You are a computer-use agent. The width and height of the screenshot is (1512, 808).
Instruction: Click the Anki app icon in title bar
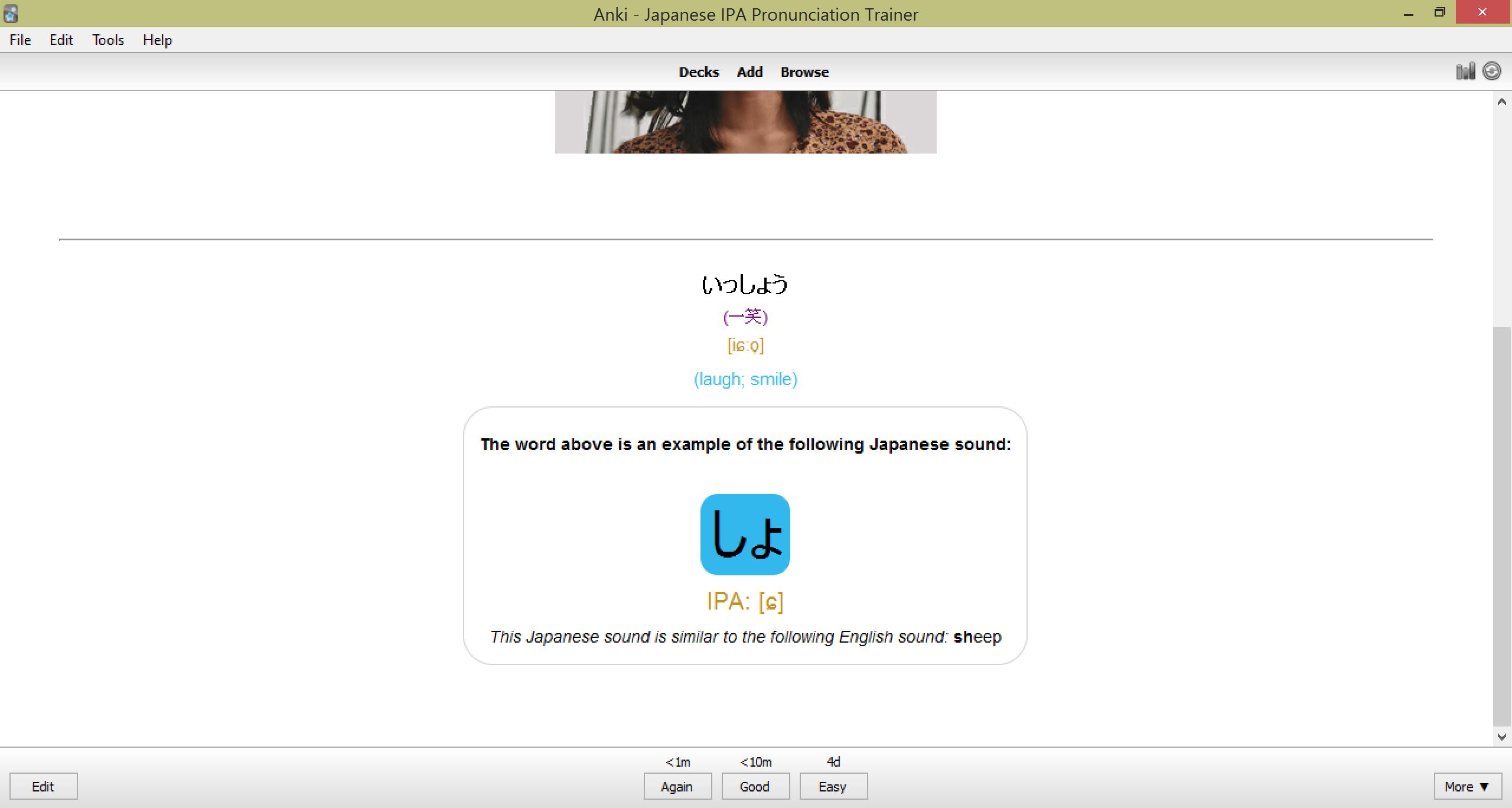(x=11, y=14)
